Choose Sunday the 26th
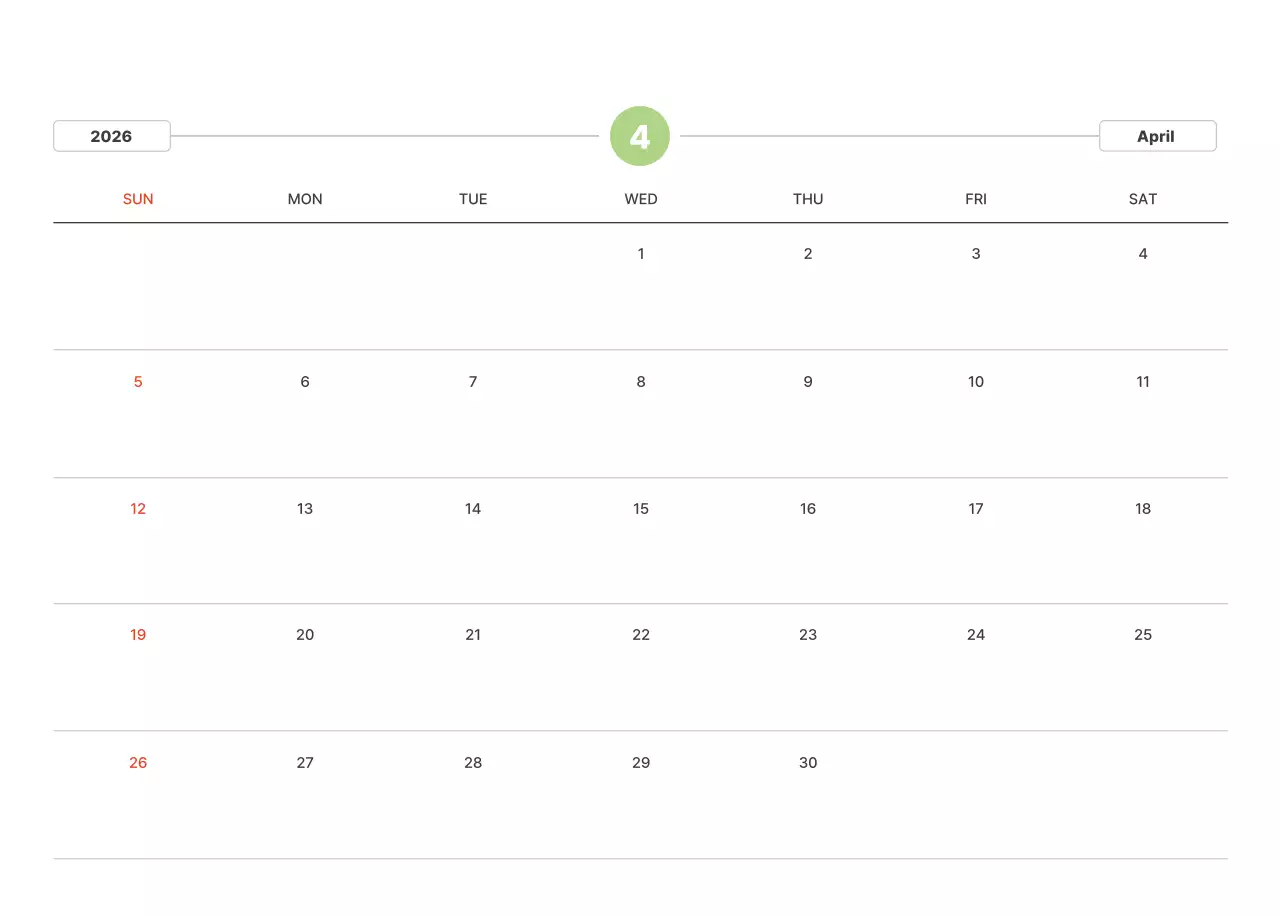 [138, 763]
